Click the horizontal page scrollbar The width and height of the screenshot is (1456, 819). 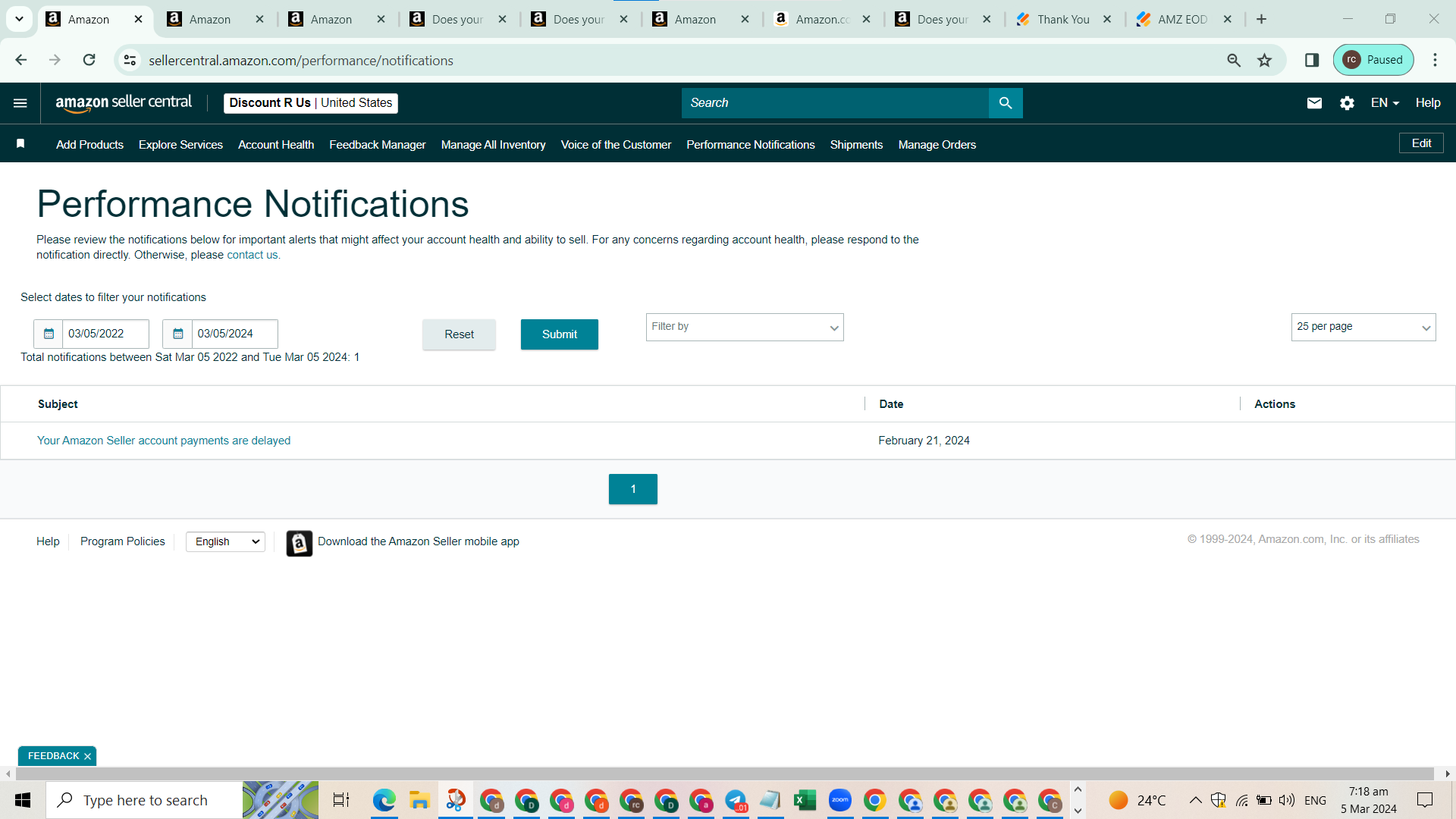(725, 773)
